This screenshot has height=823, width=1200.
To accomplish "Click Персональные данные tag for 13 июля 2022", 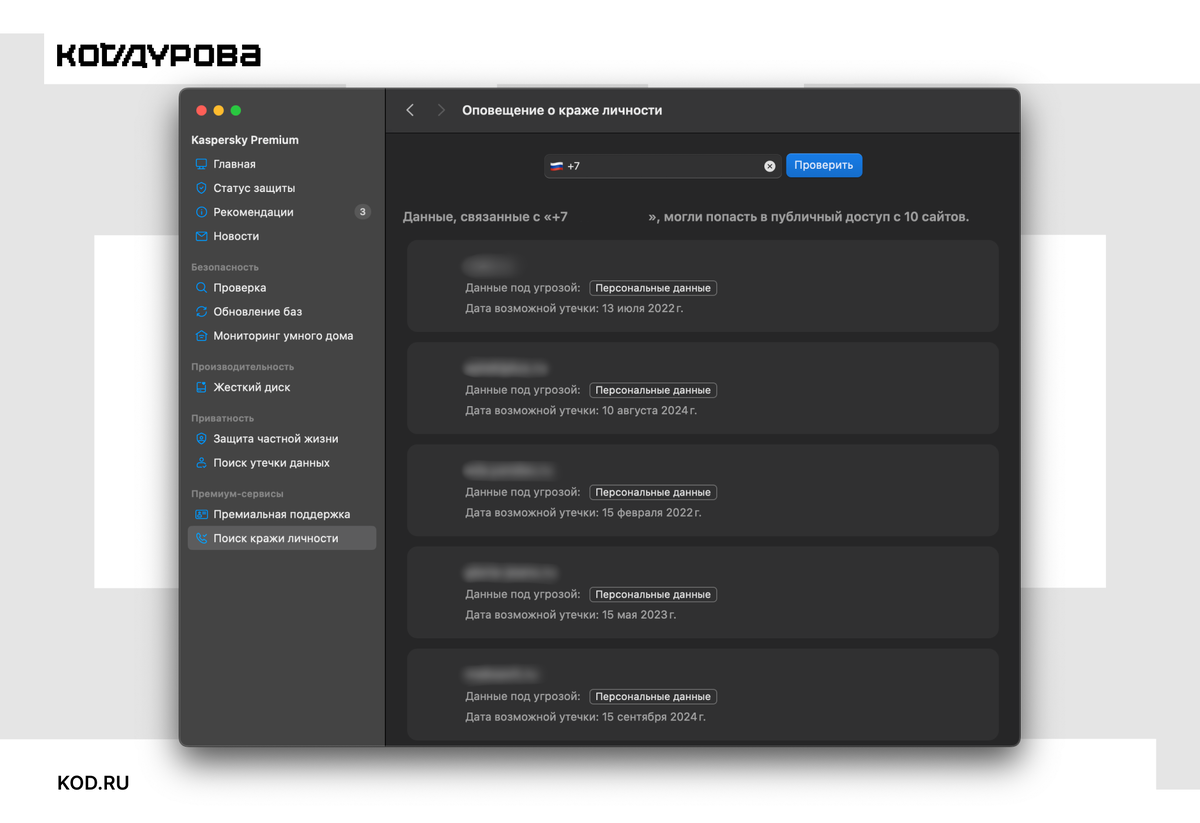I will 653,288.
